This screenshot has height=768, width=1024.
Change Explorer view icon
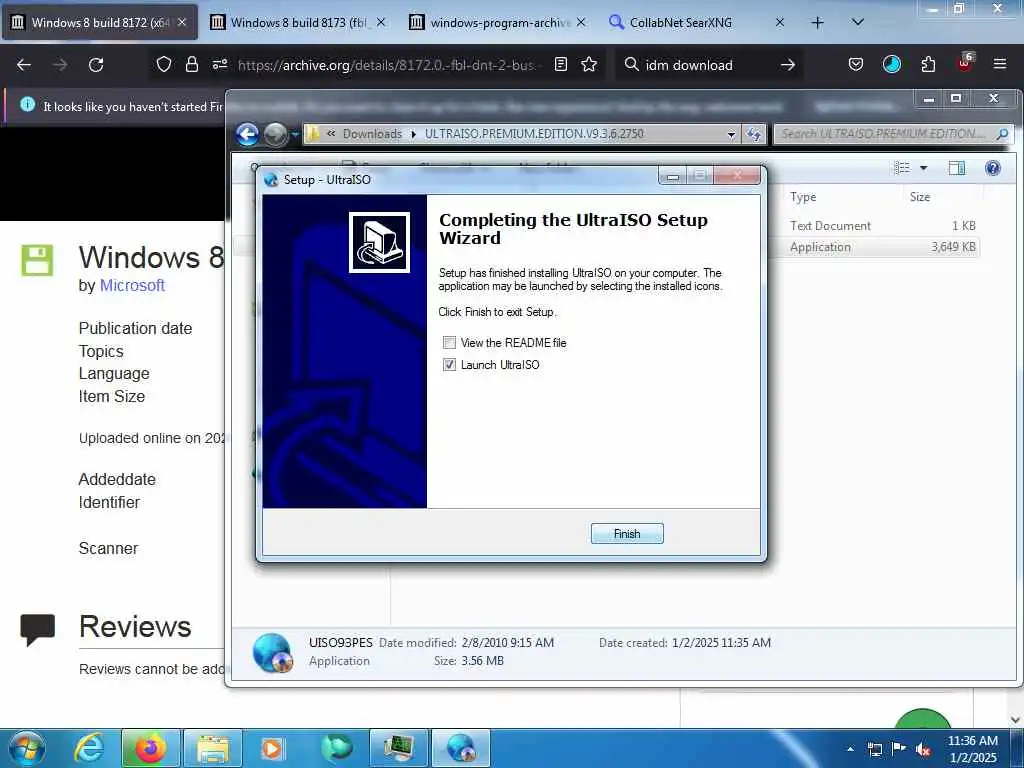[x=902, y=168]
